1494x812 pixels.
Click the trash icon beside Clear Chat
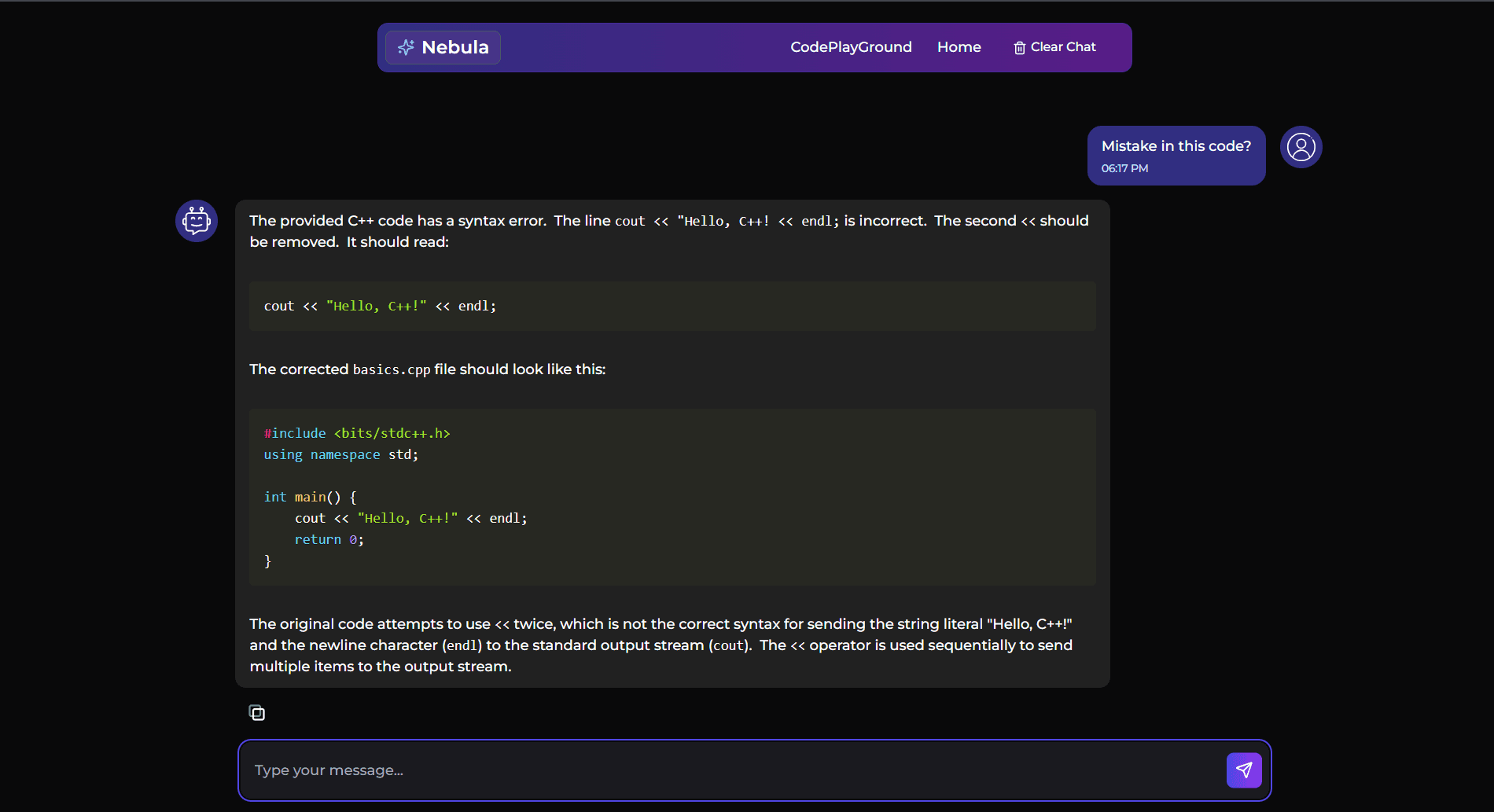(x=1019, y=48)
